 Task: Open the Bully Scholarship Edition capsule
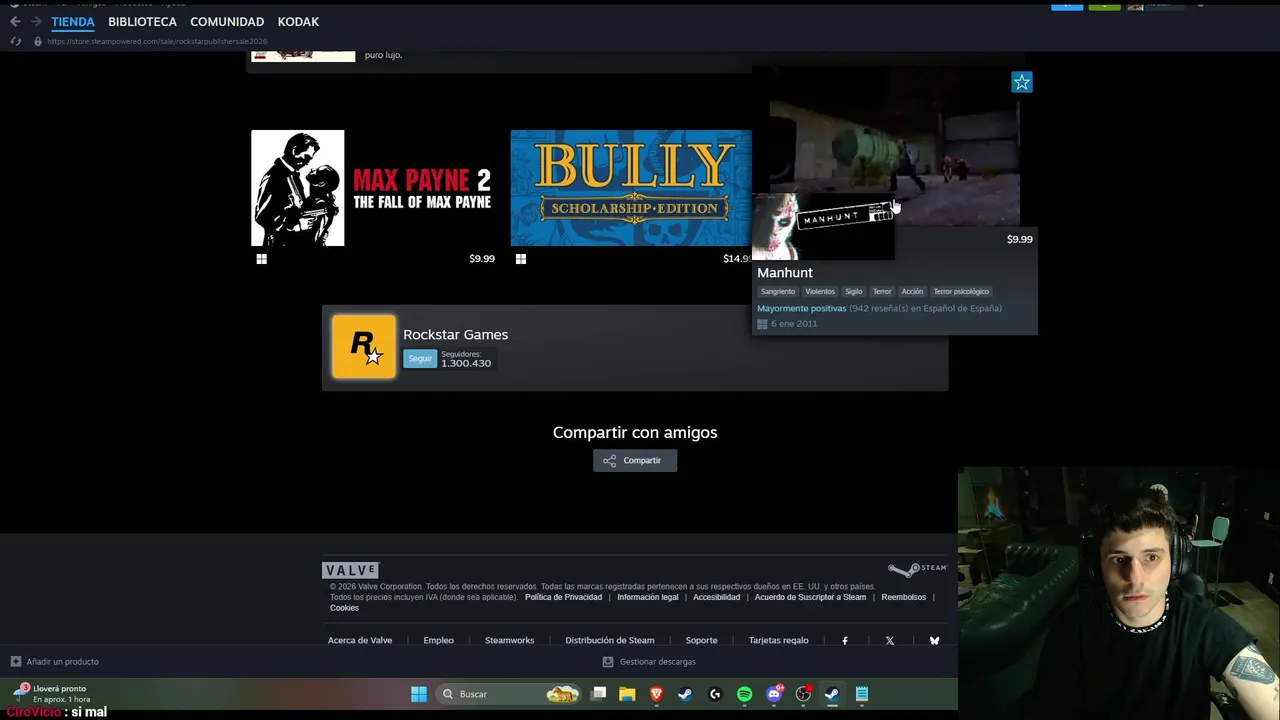pos(631,188)
